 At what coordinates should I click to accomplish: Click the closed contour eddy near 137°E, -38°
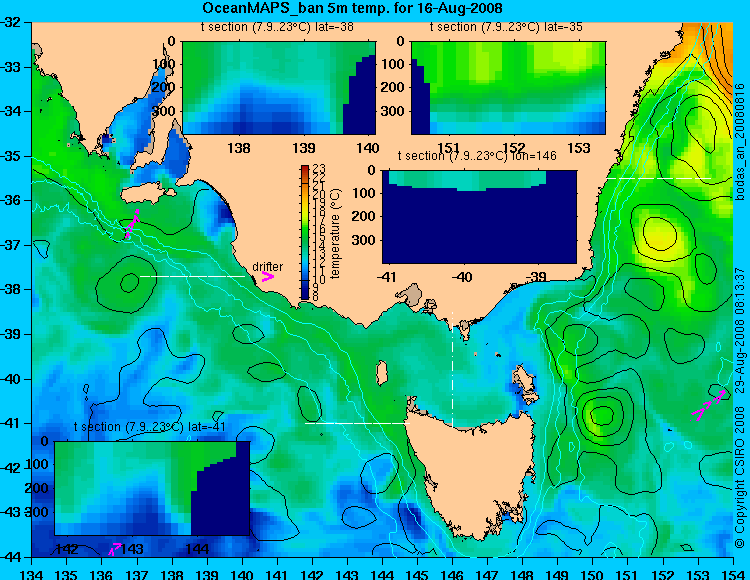point(128,283)
